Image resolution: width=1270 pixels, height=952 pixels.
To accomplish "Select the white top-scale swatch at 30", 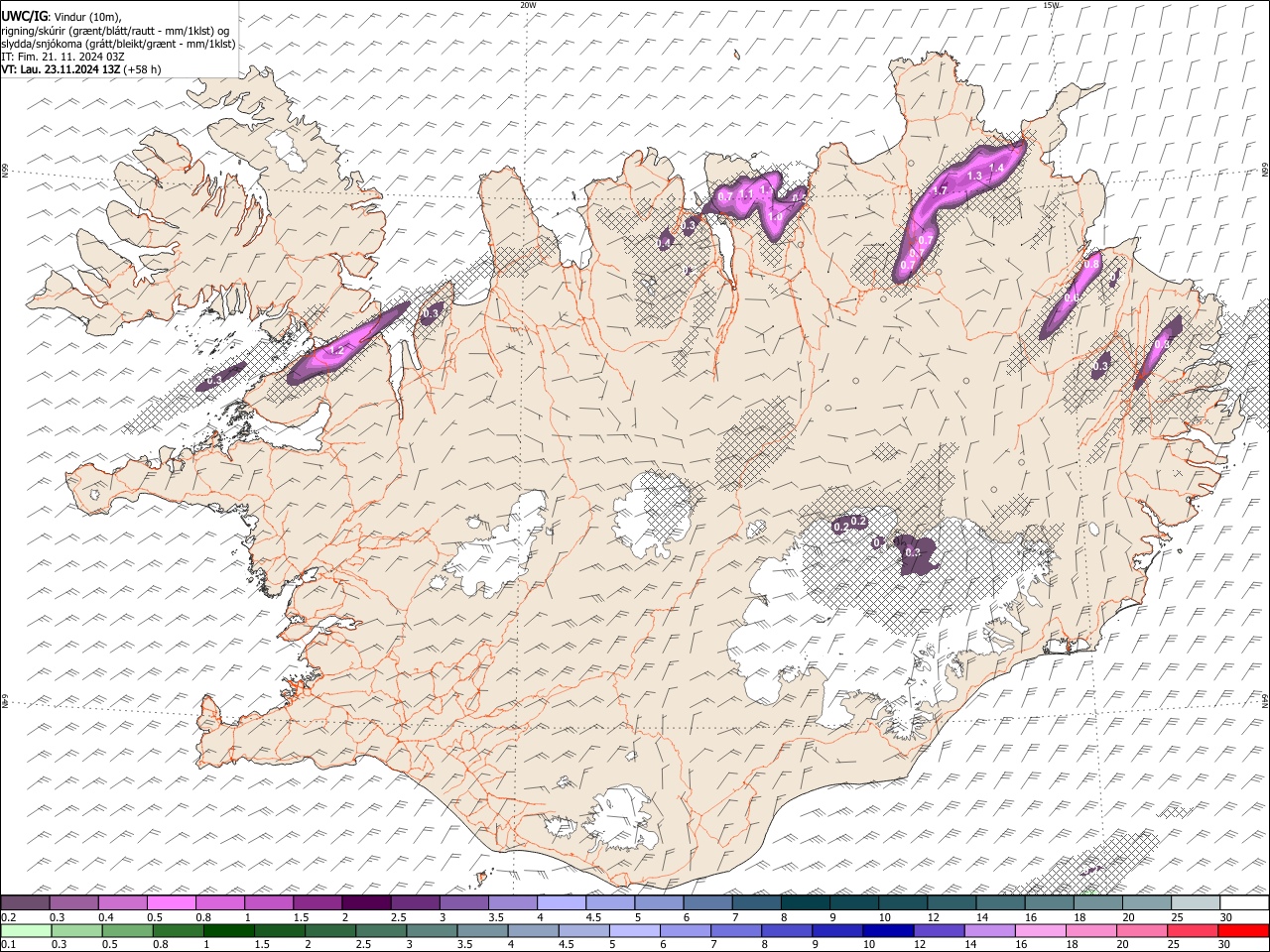I will 1244,902.
